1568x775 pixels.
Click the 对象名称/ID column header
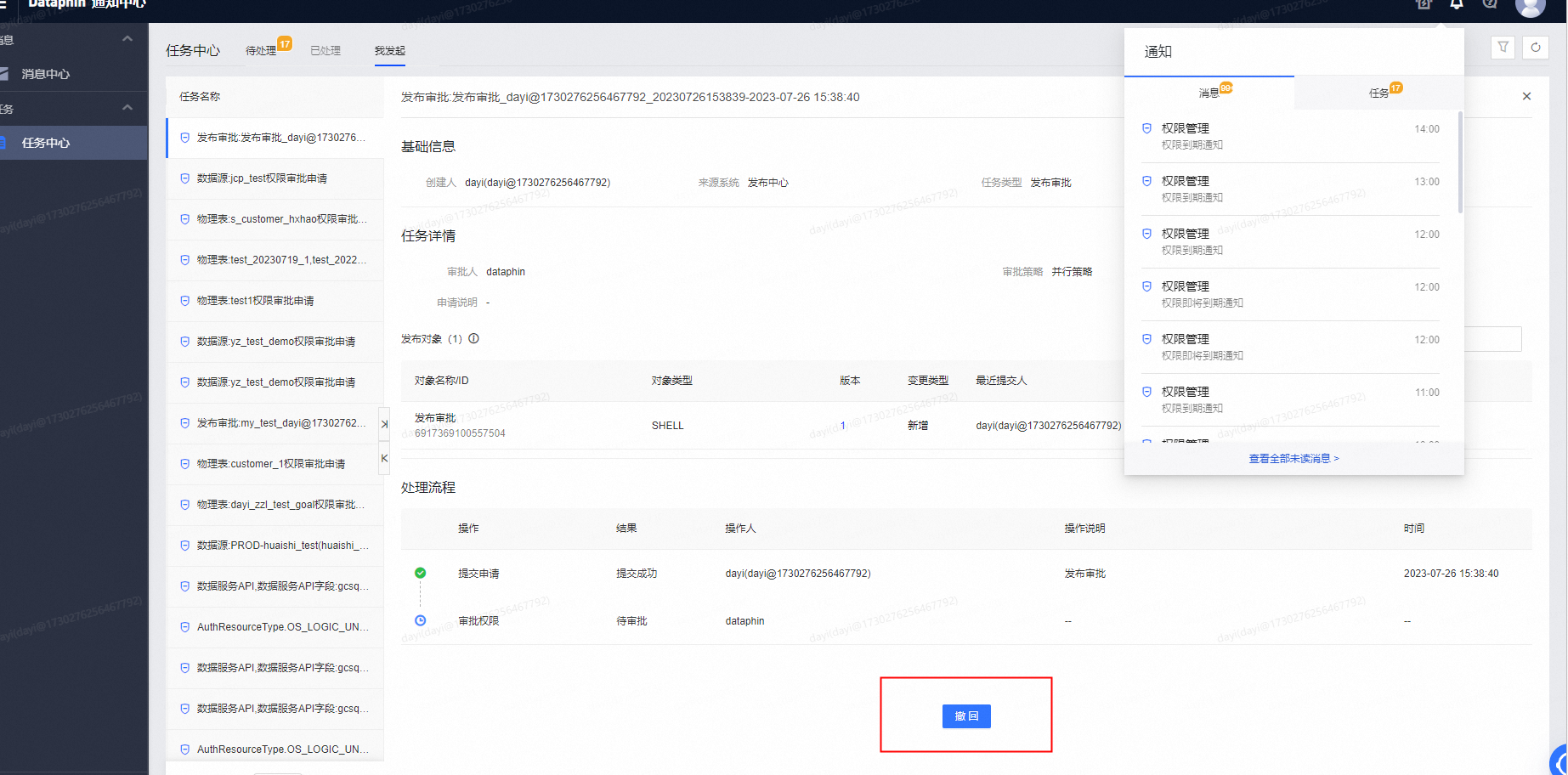click(x=441, y=381)
